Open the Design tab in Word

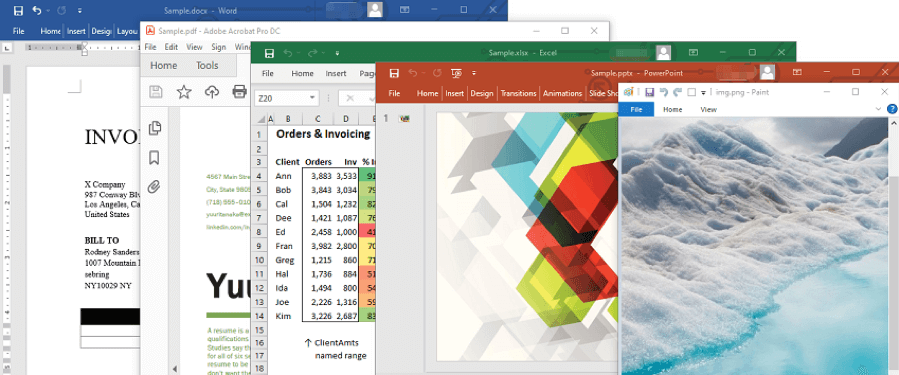101,31
